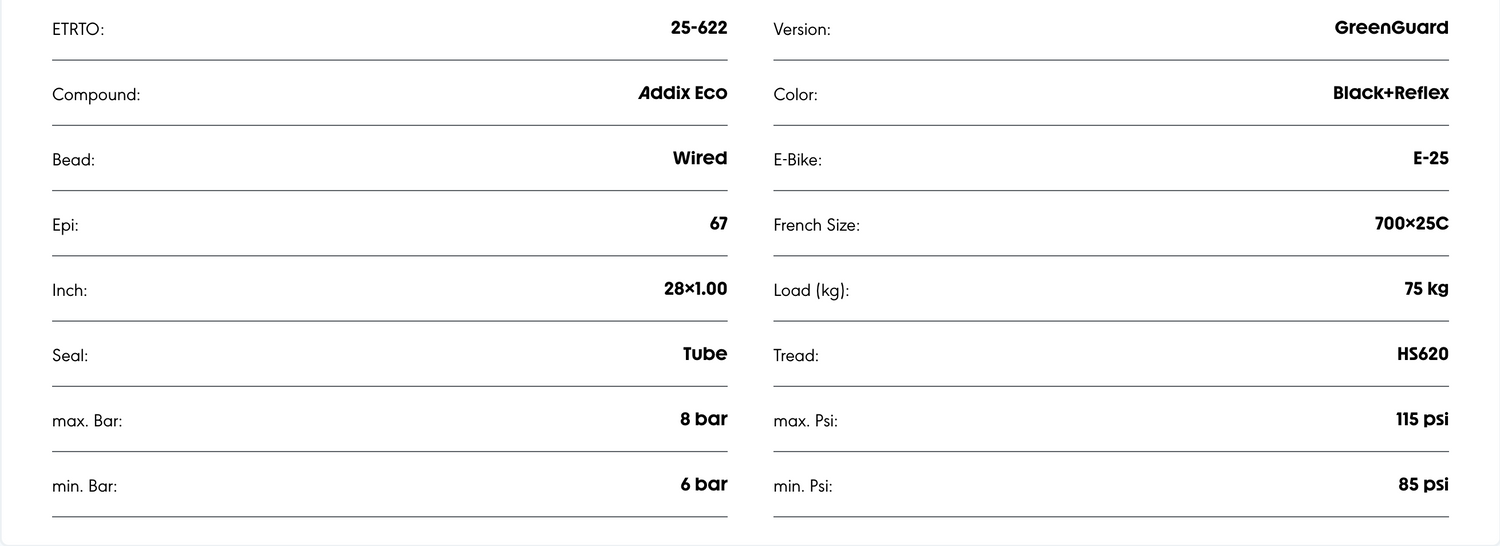This screenshot has width=1500, height=546.
Task: Click the E-25 e-bike rating
Action: (x=1430, y=158)
